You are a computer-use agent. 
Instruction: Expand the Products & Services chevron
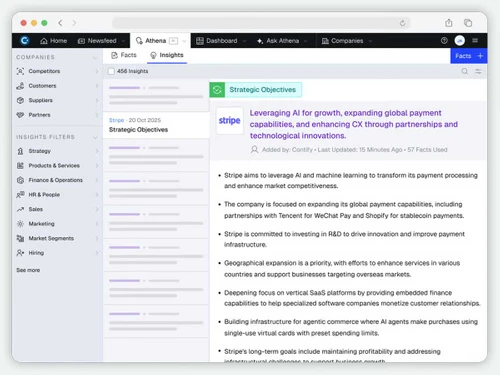(97, 166)
